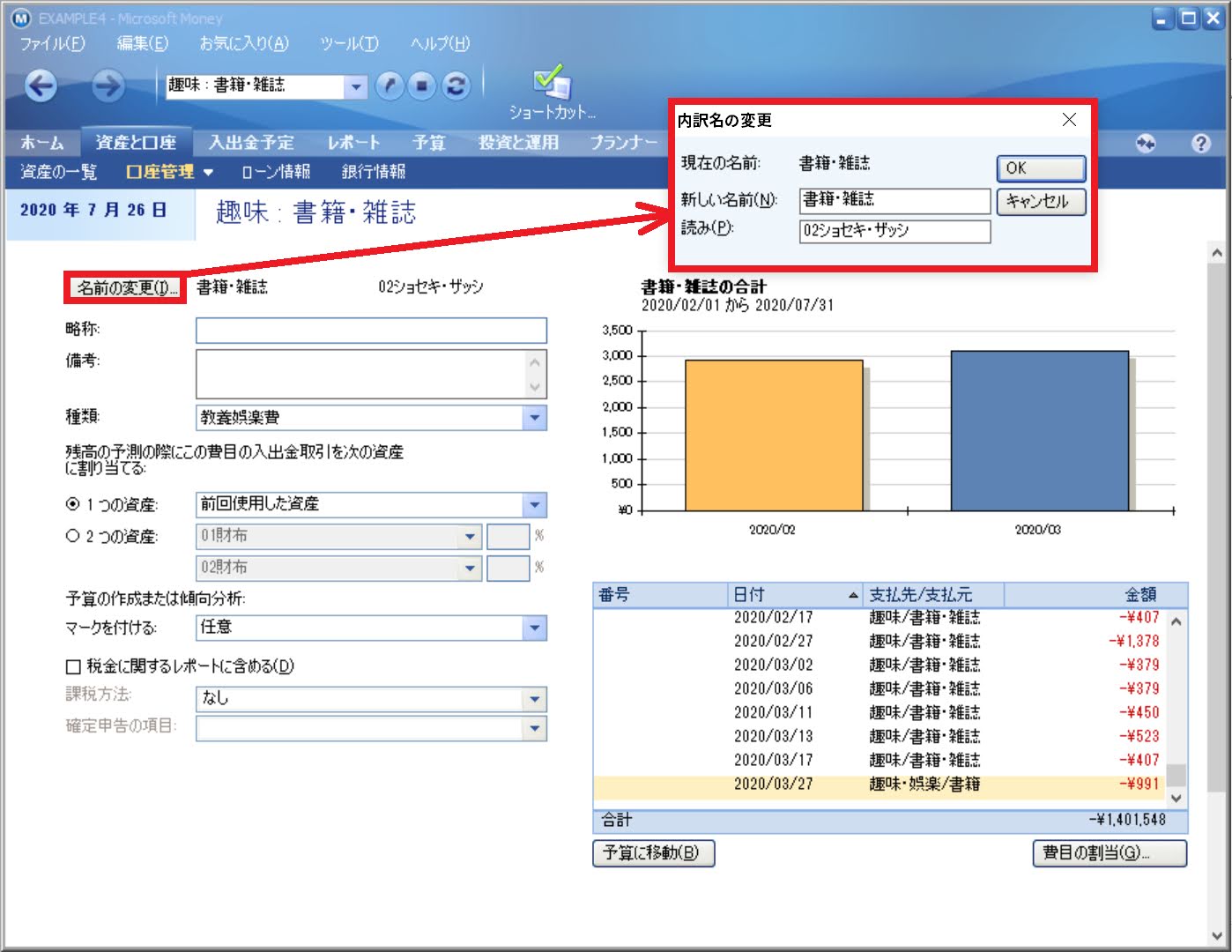Select the 2つの資産 radio button
1232x952 pixels.
73,535
